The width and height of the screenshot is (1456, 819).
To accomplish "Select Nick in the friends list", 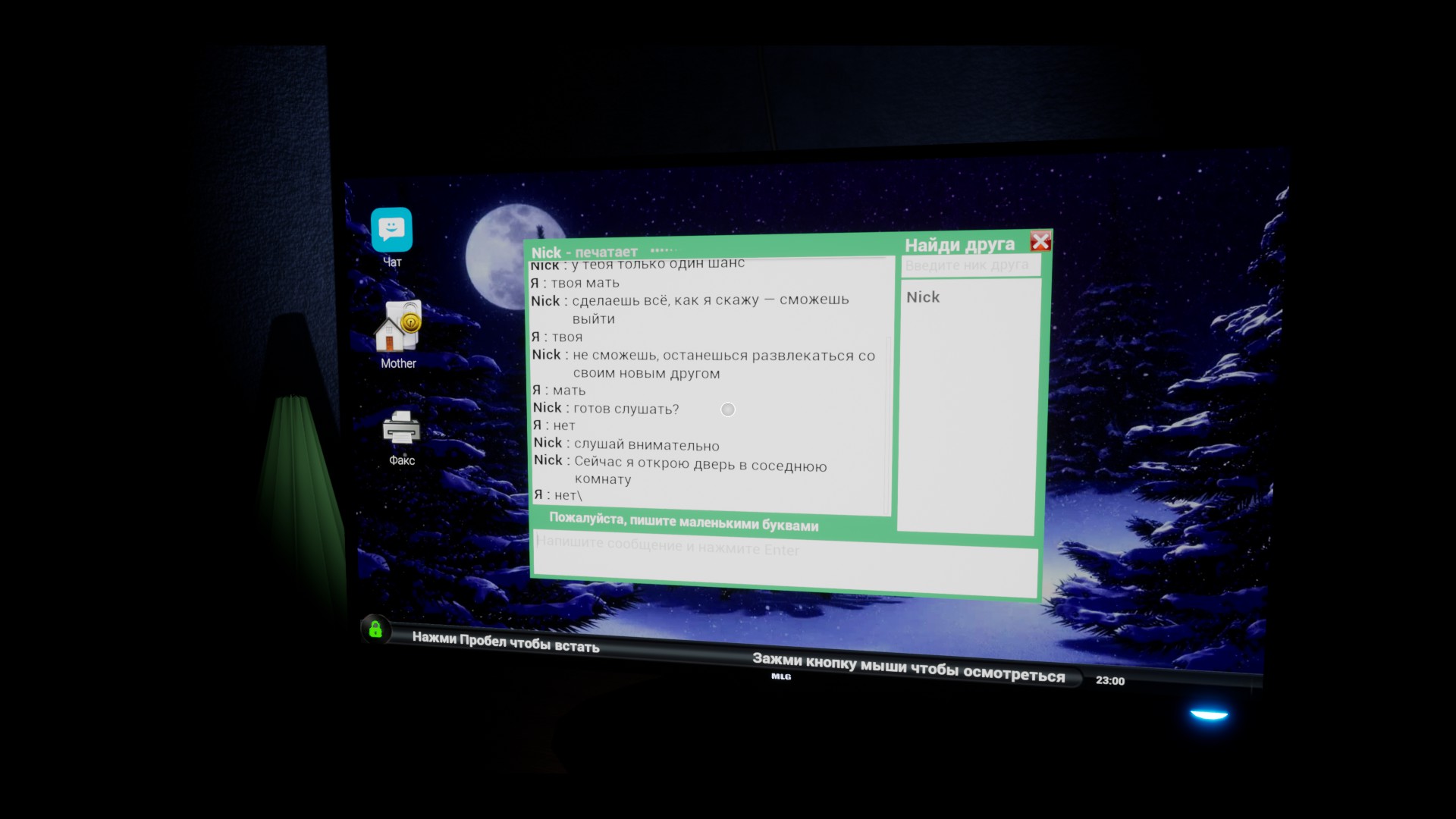I will (x=923, y=297).
